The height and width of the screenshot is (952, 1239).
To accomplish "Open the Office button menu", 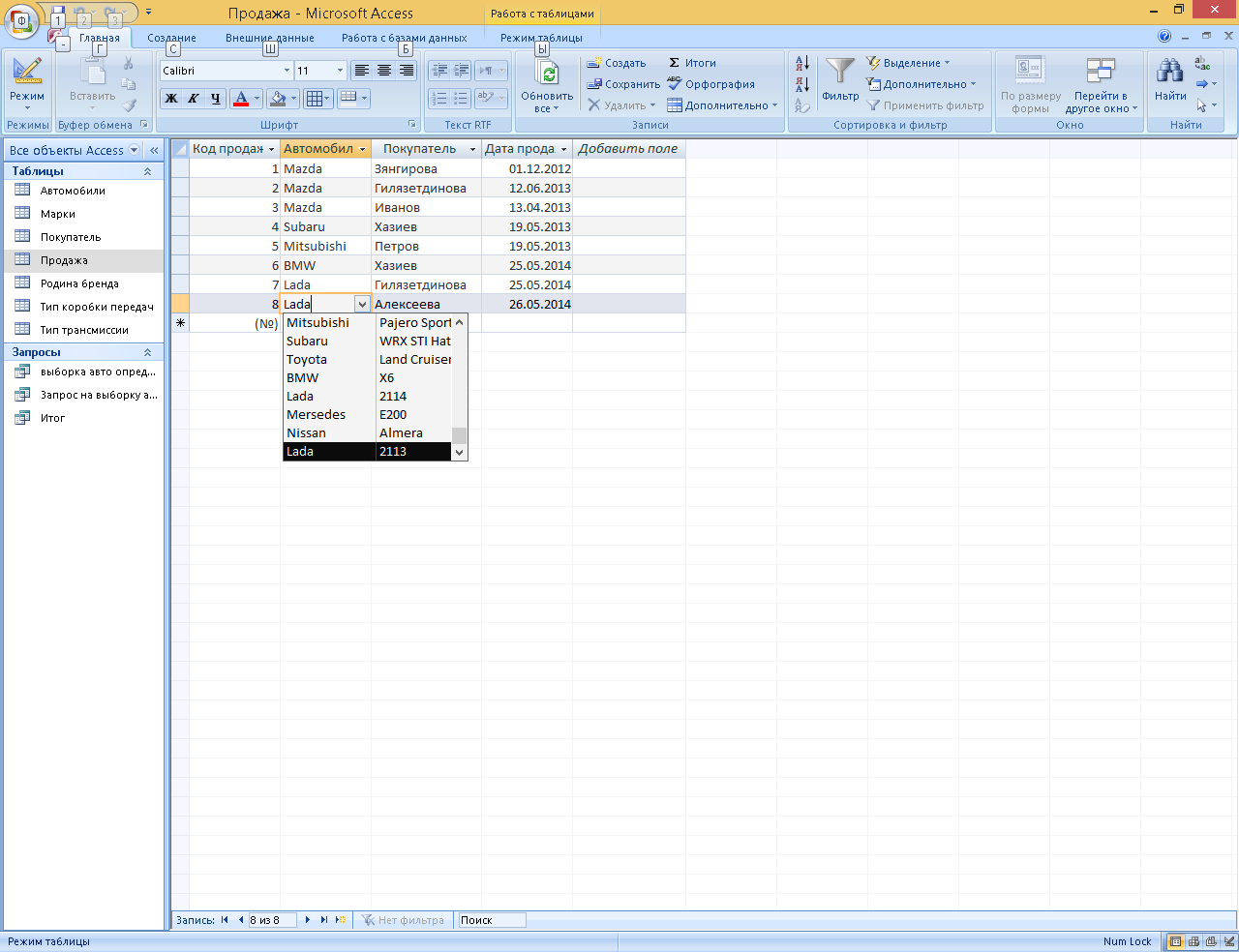I will pyautogui.click(x=21, y=19).
